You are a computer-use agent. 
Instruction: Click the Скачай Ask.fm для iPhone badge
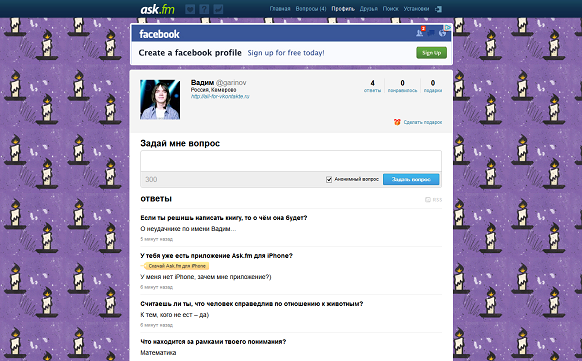click(x=175, y=266)
